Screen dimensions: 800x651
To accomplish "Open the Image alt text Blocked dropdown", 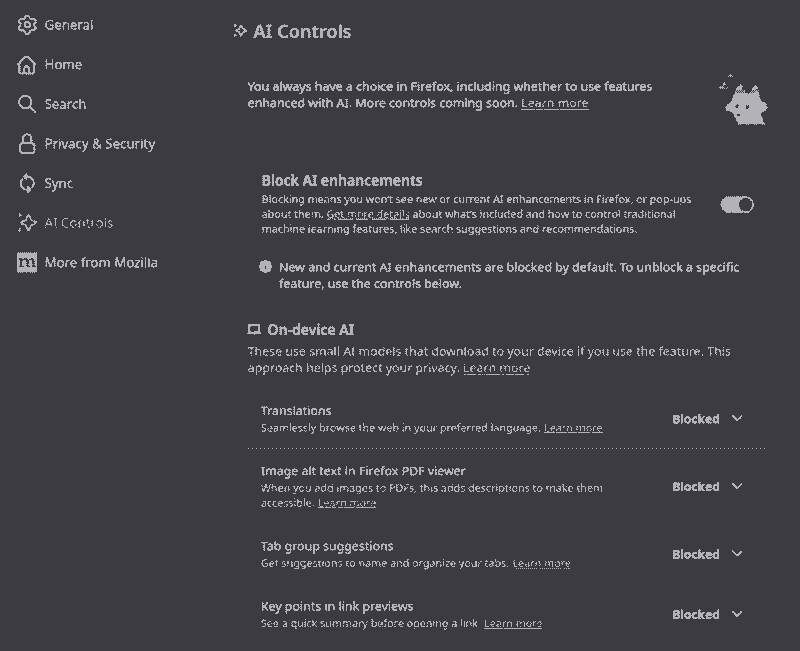I will [x=707, y=487].
